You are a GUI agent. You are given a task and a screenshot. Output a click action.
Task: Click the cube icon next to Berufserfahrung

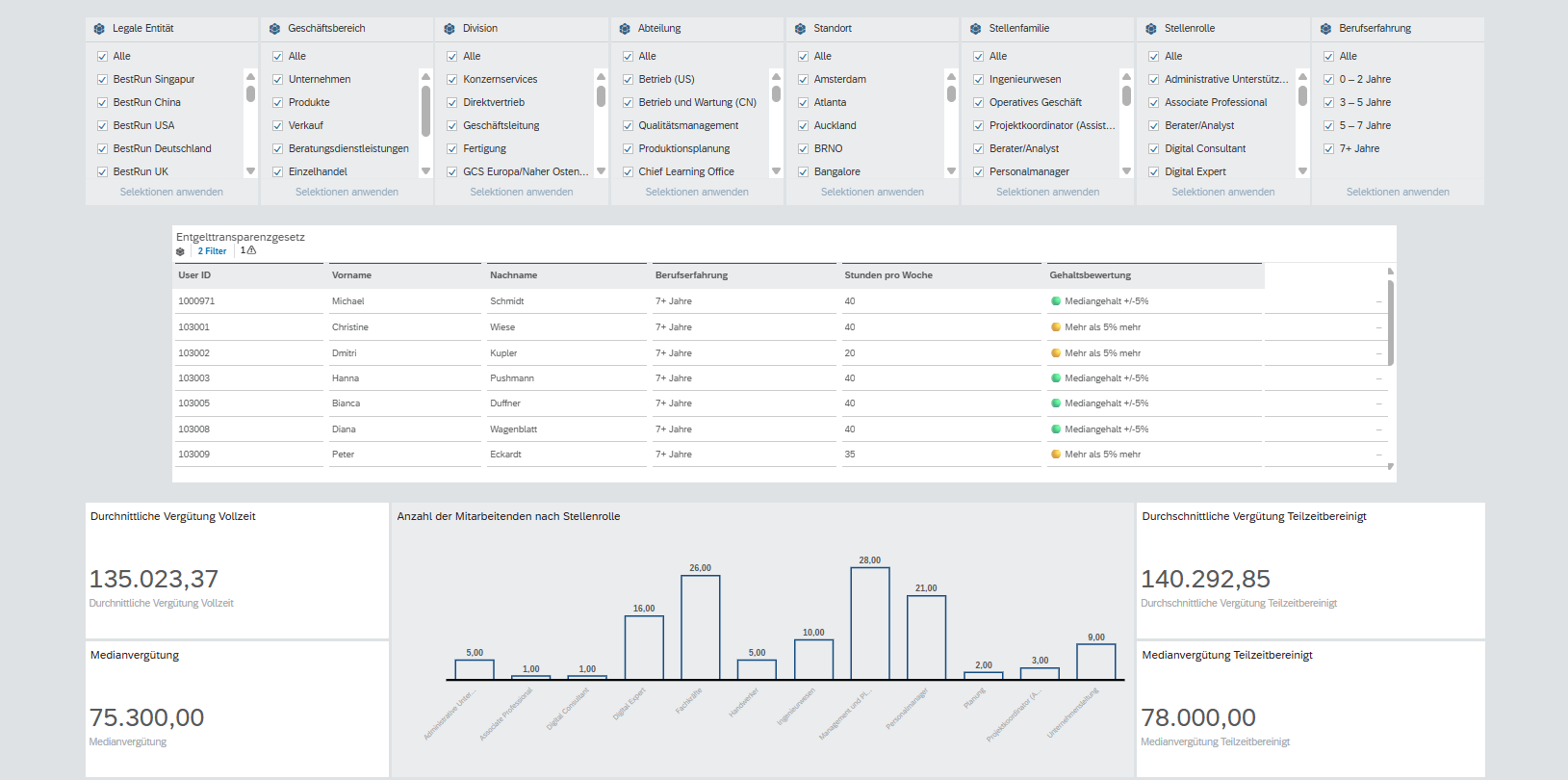pos(1325,29)
